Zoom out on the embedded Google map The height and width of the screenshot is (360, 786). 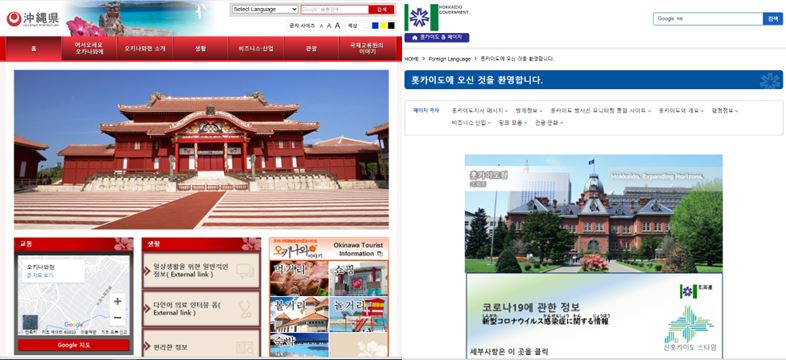coord(118,318)
